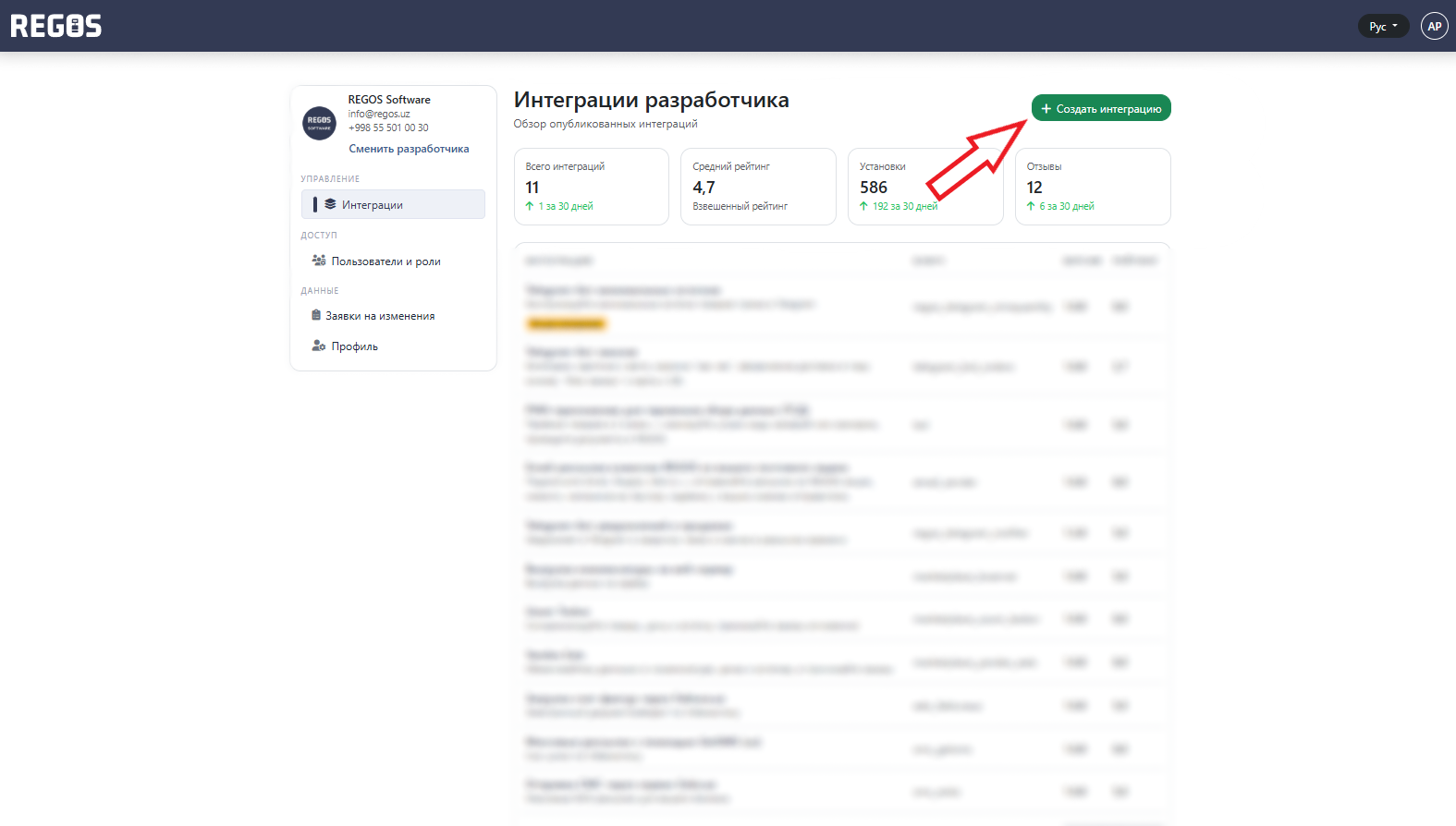This screenshot has height=826, width=1456.
Task: Go to Заявки на изменения section
Action: [379, 316]
